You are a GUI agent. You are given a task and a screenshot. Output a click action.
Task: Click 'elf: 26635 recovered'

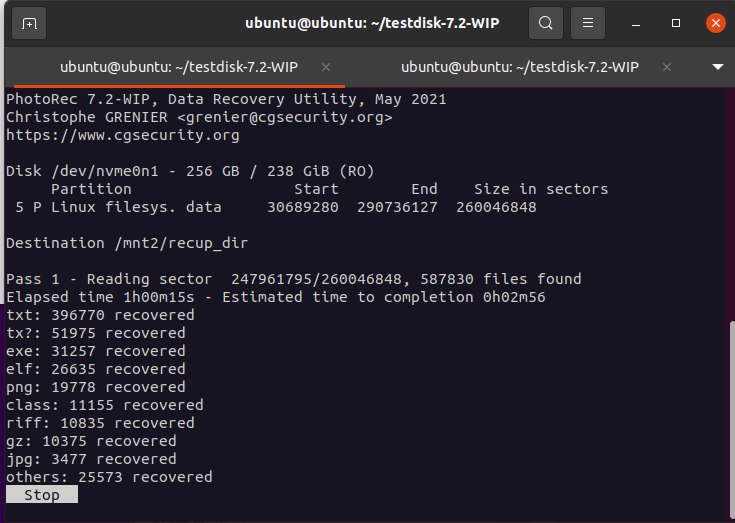[x=96, y=369]
